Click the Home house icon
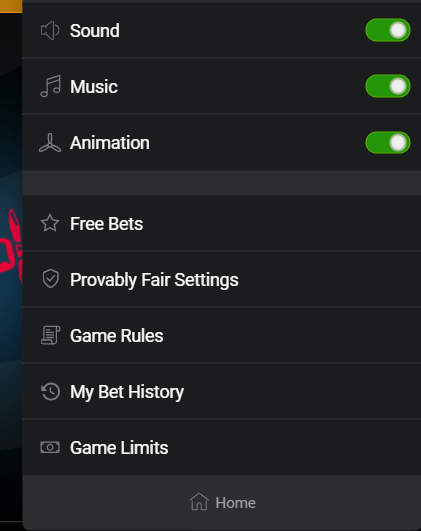 pyautogui.click(x=199, y=502)
